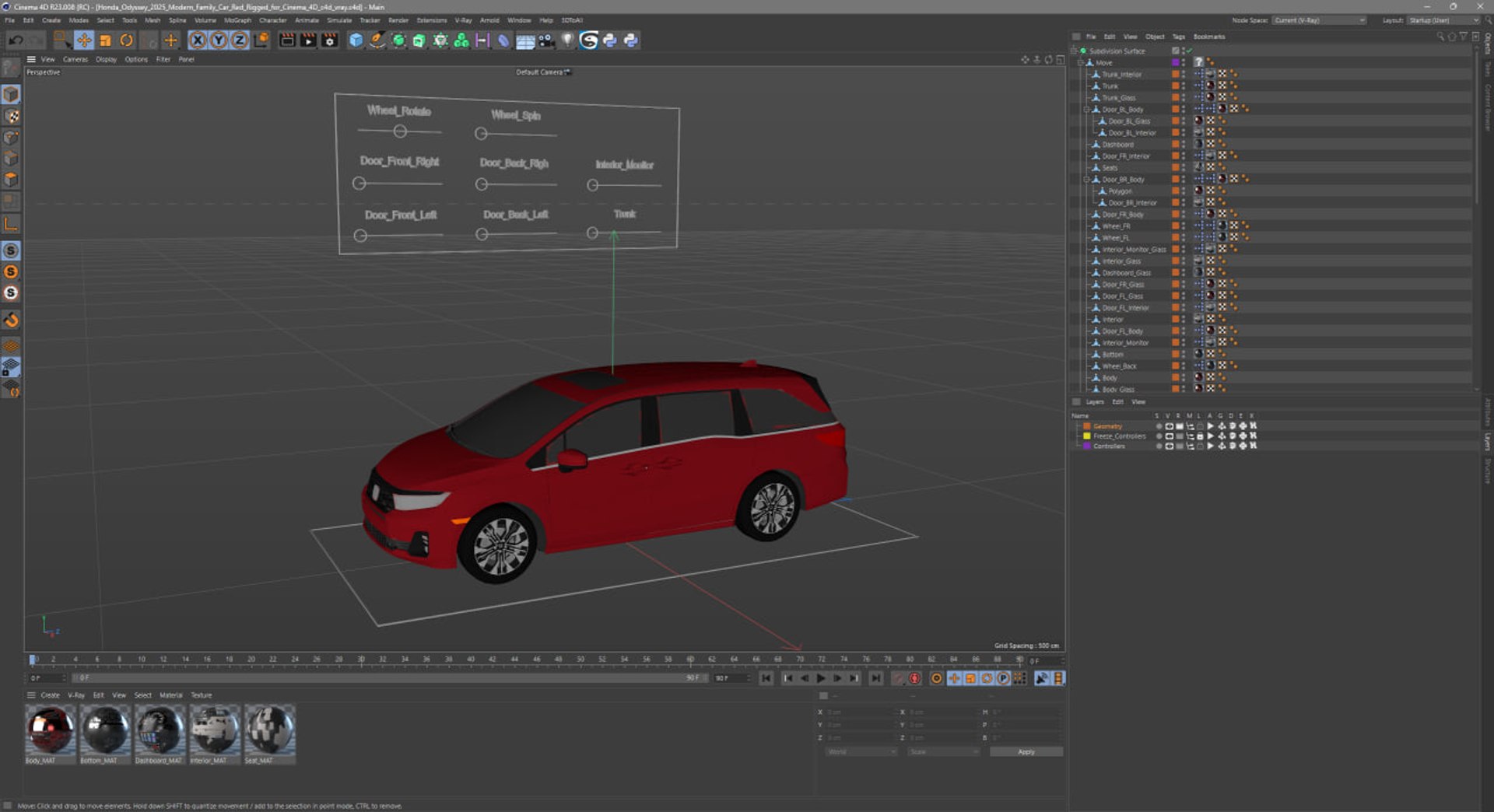The width and height of the screenshot is (1494, 812).
Task: Open the Texture menu in Material Manager
Action: [x=202, y=695]
